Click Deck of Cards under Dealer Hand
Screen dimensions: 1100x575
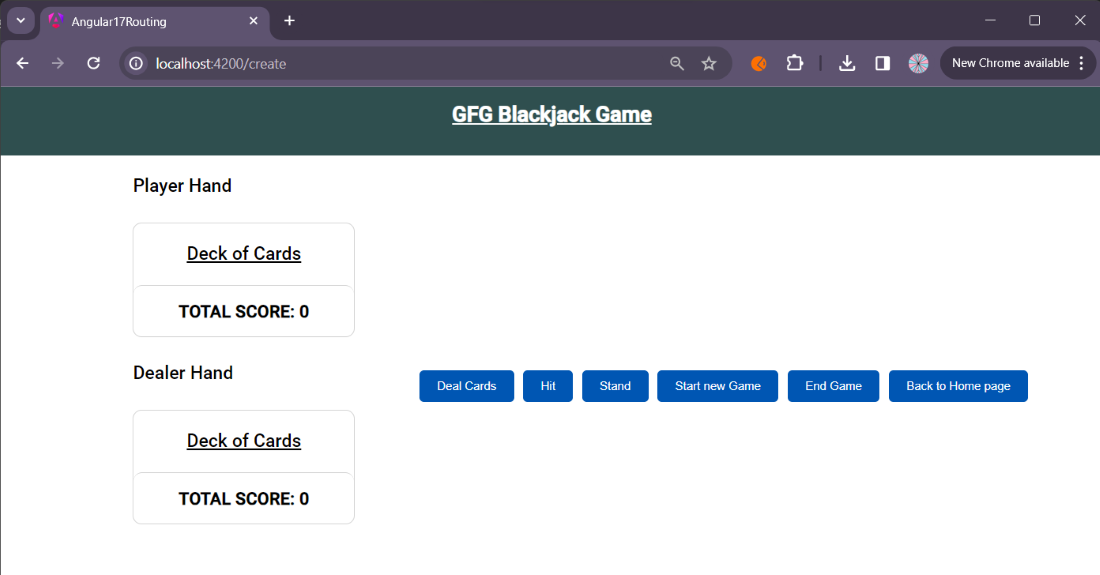pyautogui.click(x=244, y=441)
